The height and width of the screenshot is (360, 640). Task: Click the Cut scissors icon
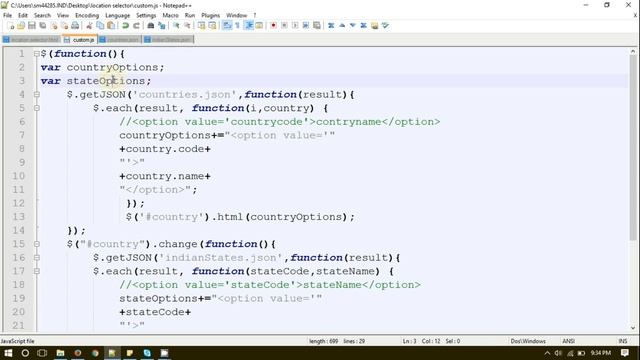(x=89, y=26)
